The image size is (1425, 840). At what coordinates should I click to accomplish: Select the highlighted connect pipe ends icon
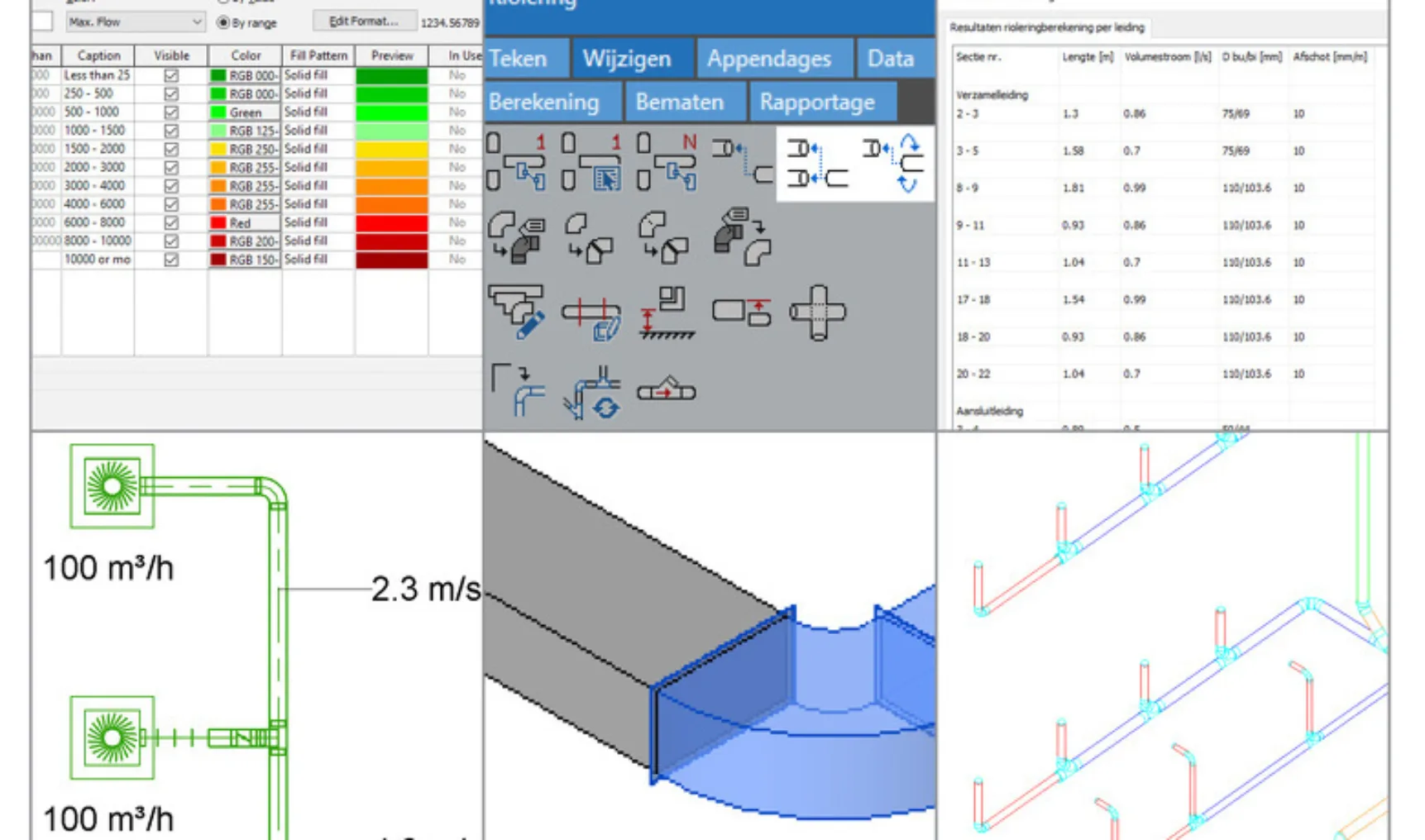[817, 164]
